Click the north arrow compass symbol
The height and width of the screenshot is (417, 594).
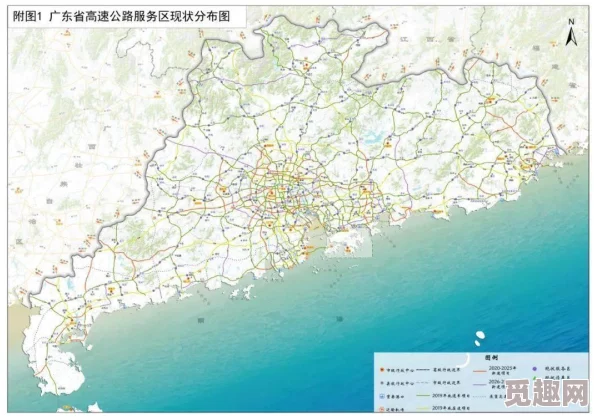(x=571, y=33)
